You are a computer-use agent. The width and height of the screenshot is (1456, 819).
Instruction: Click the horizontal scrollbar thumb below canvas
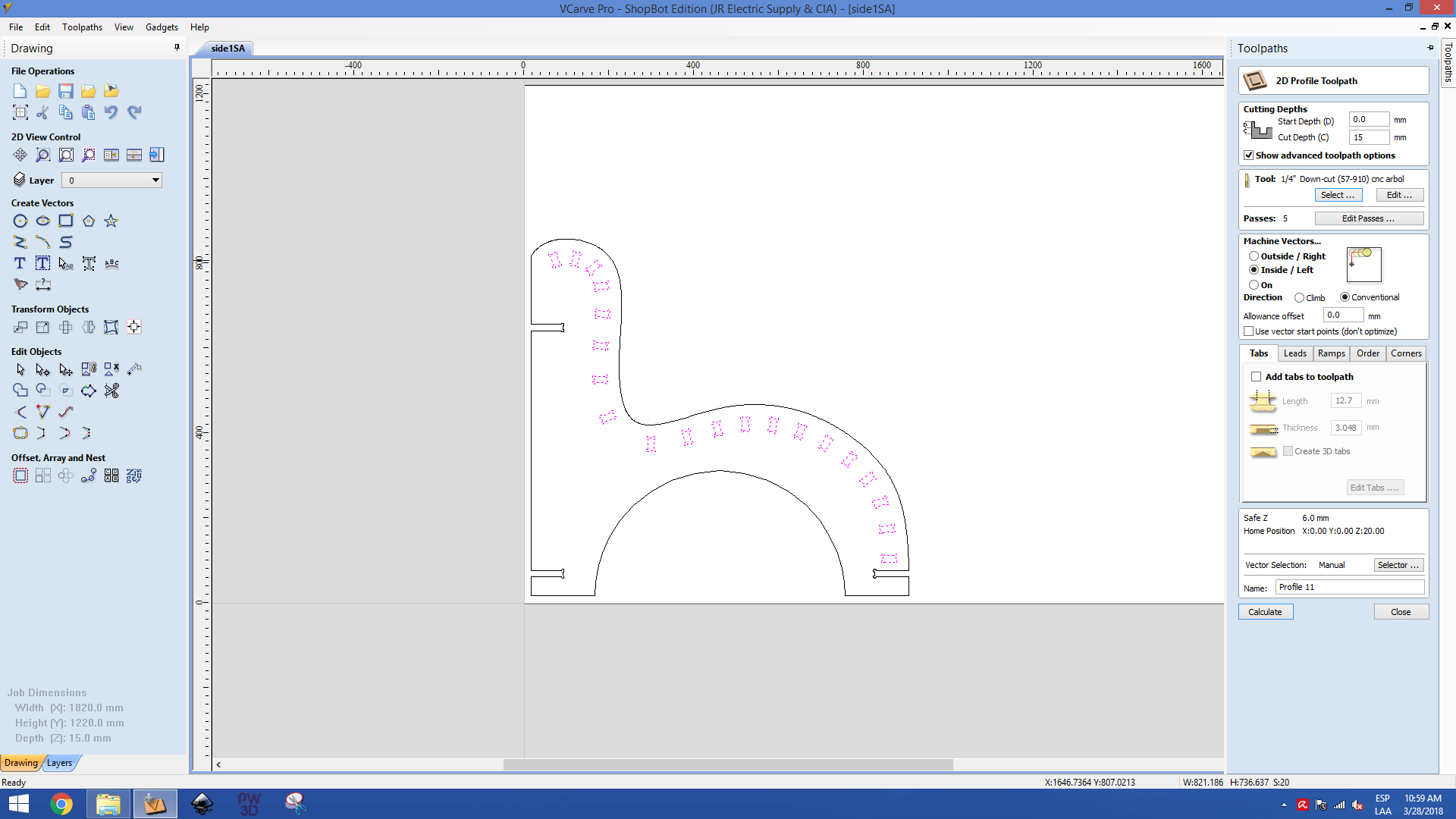coord(728,764)
